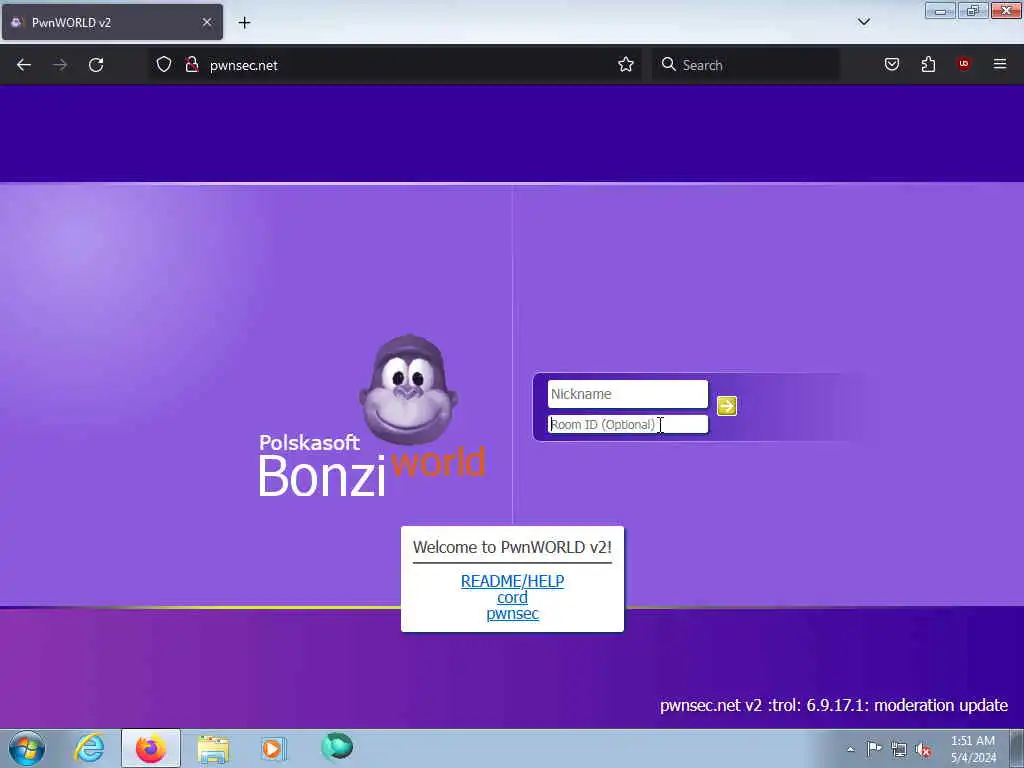Image resolution: width=1024 pixels, height=768 pixels.
Task: Click the Room ID (Optional) field
Action: point(628,424)
